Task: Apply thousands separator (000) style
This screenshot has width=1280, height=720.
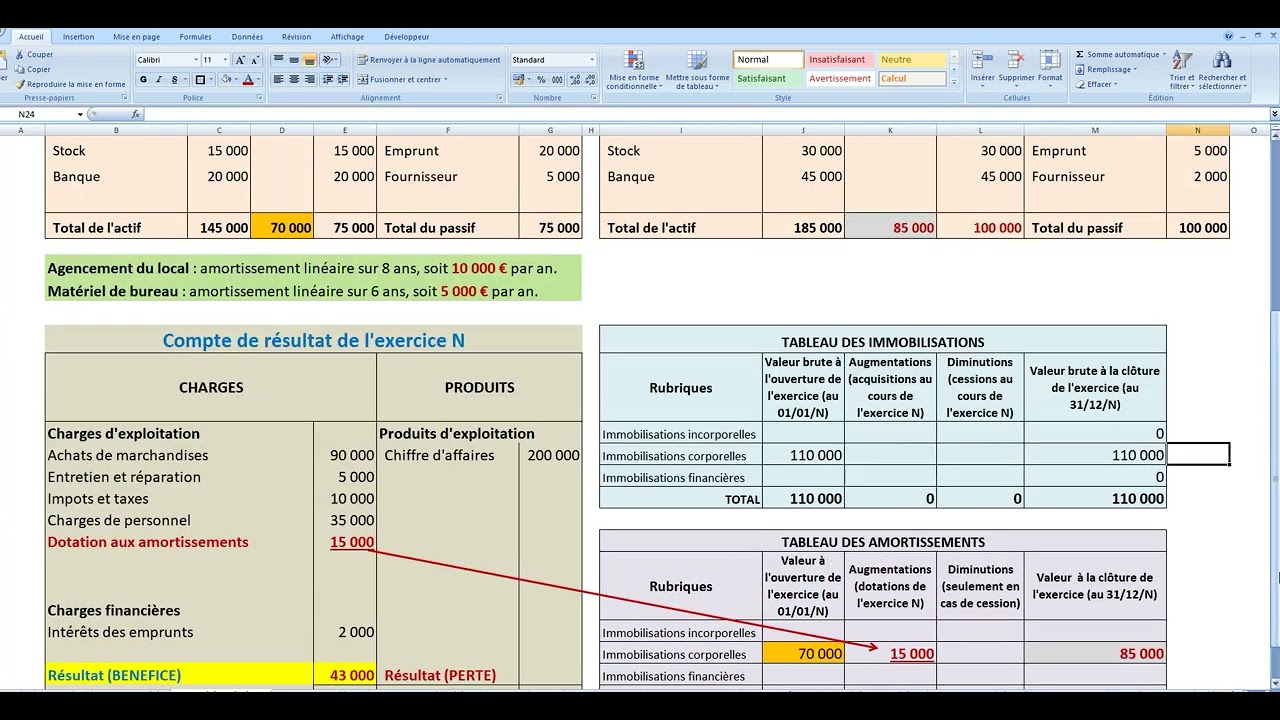Action: point(556,80)
